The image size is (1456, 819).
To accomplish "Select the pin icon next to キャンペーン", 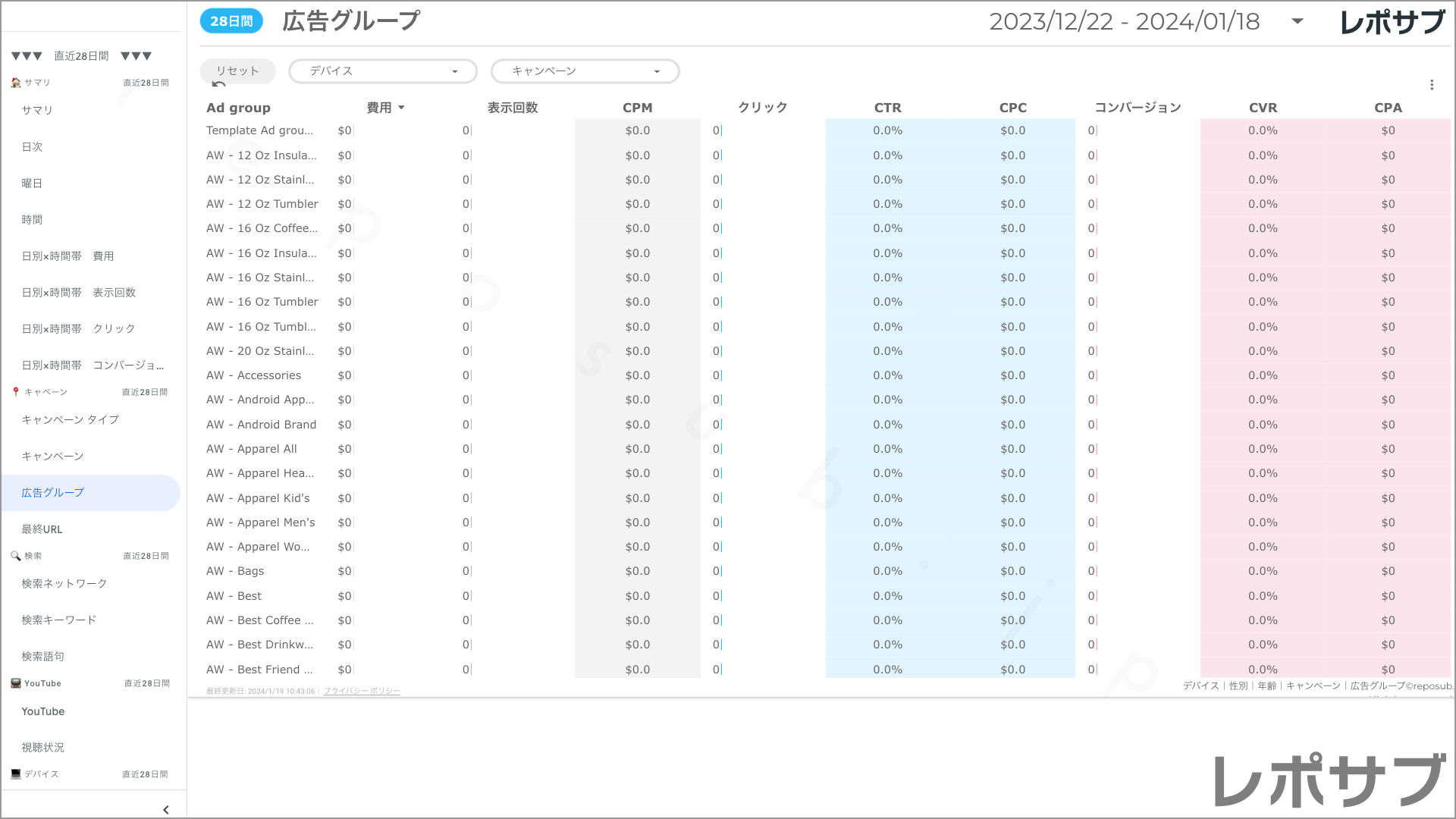I will coord(15,391).
